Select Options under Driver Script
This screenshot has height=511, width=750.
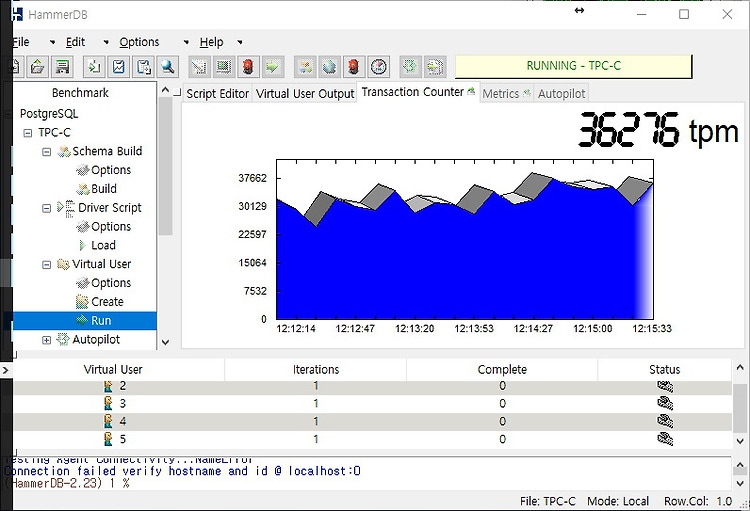pos(111,227)
